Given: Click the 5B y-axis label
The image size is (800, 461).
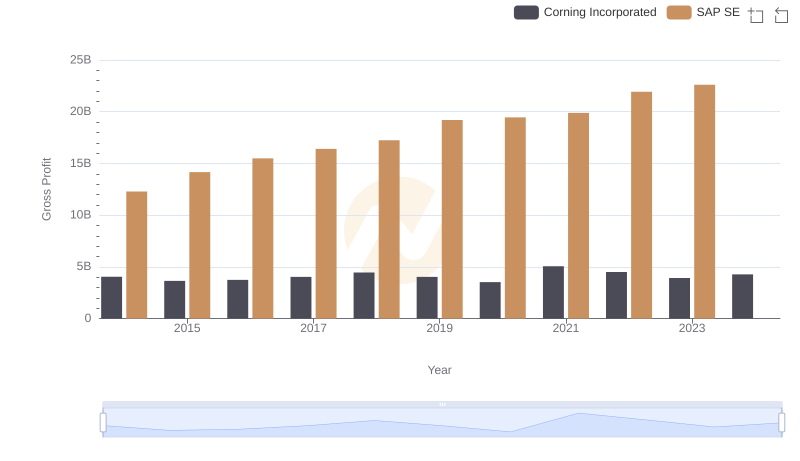Looking at the screenshot, I should (x=84, y=266).
